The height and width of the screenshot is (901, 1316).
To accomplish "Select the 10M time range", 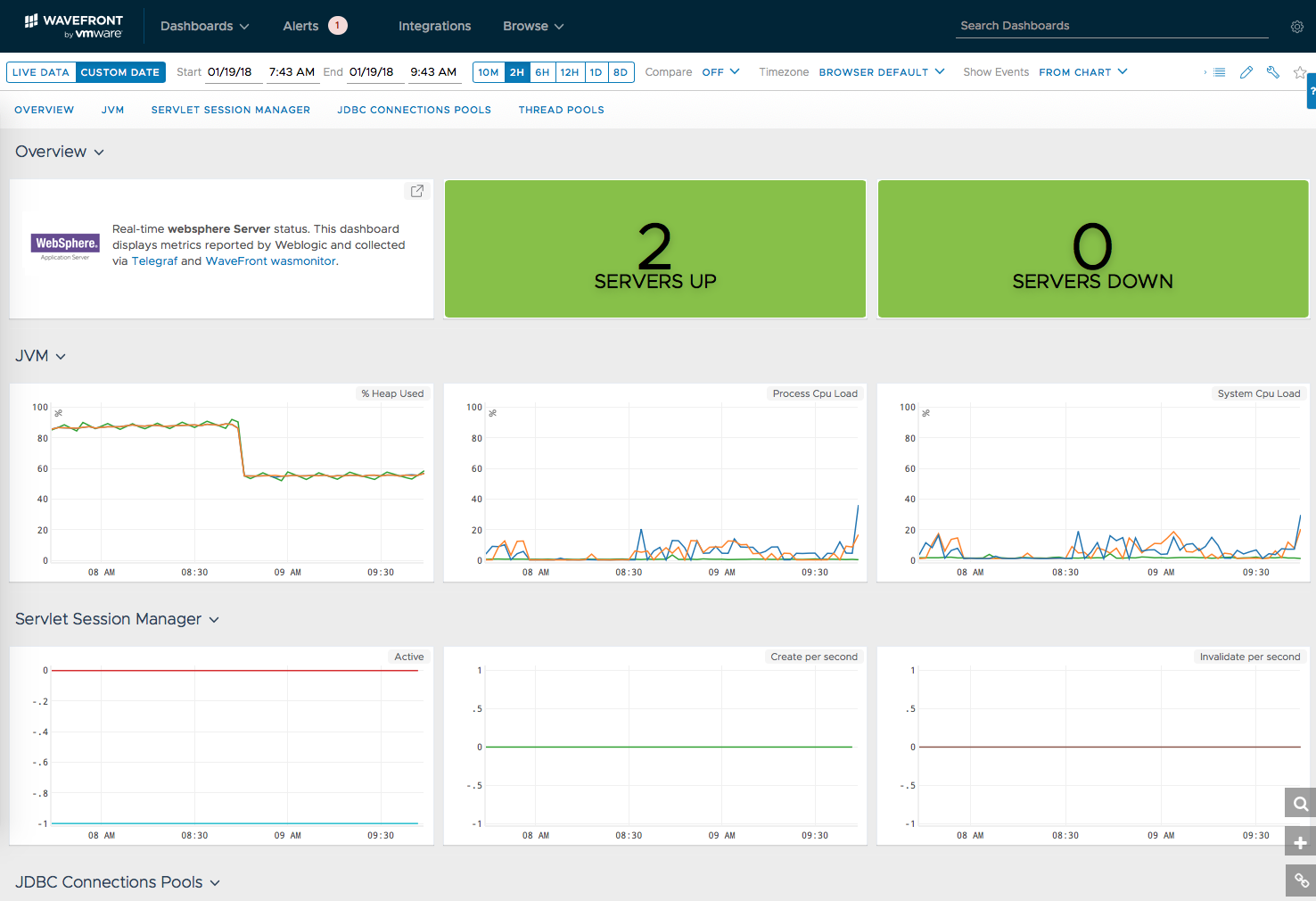I will [489, 72].
